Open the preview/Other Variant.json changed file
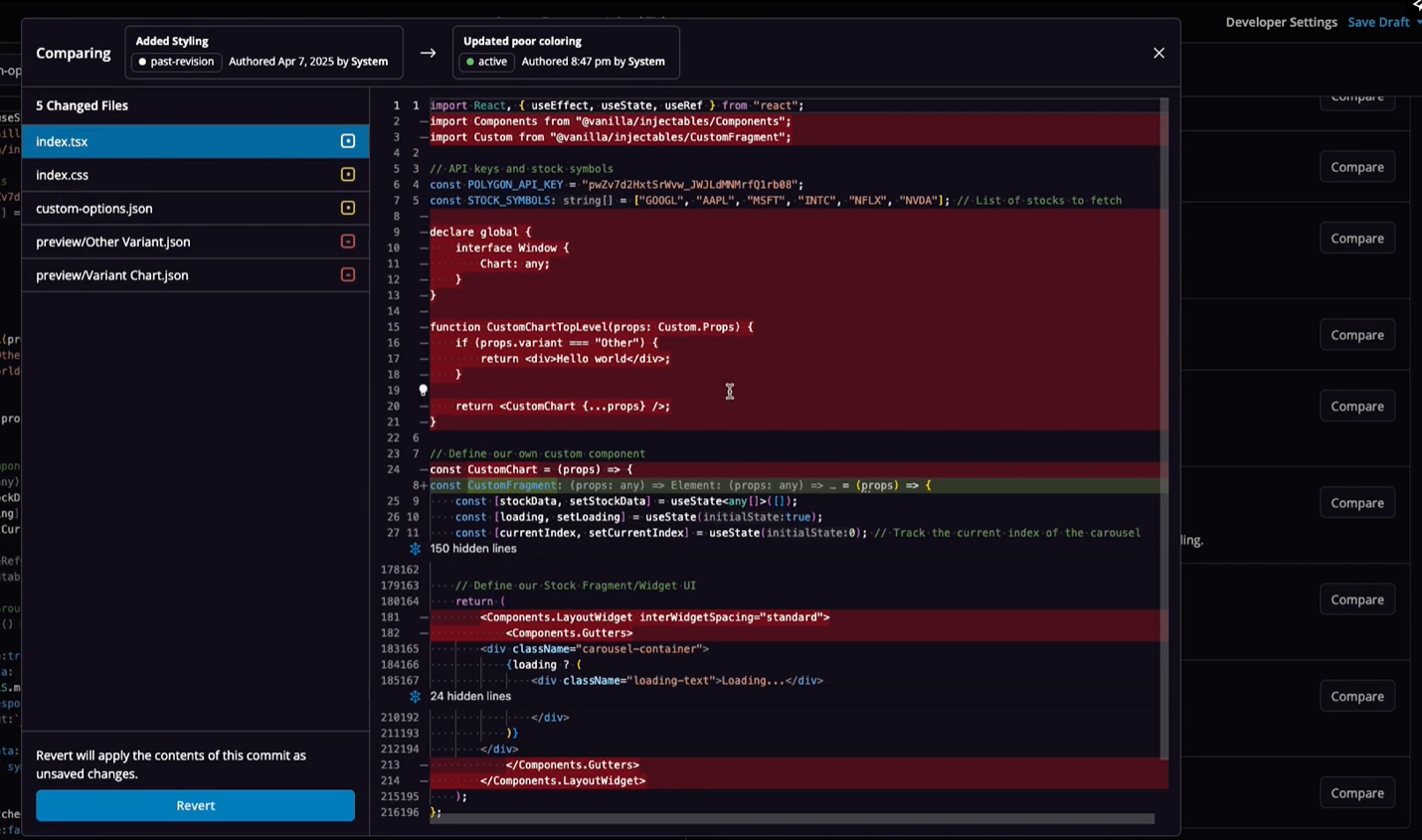Viewport: 1422px width, 840px height. click(x=195, y=242)
